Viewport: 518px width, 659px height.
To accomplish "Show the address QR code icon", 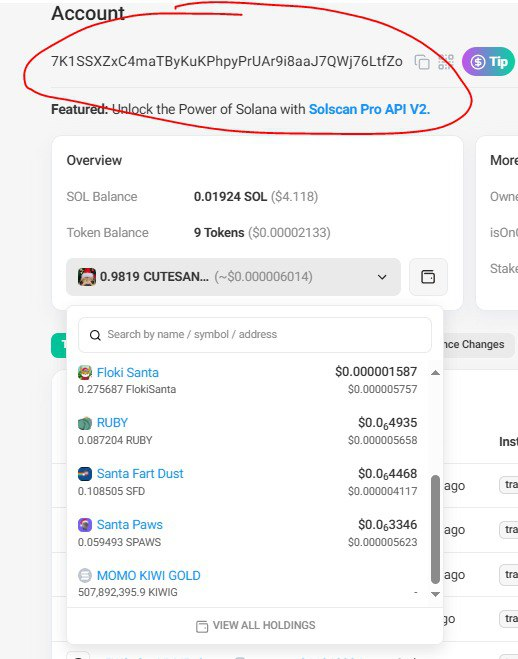I will click(x=446, y=62).
